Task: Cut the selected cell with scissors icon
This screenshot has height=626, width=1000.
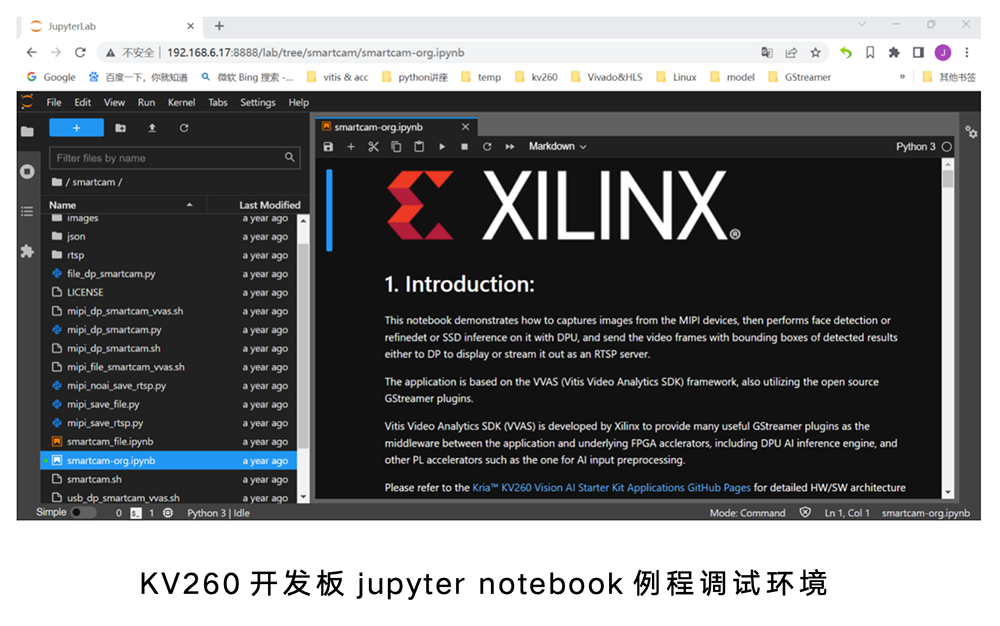Action: click(x=374, y=146)
